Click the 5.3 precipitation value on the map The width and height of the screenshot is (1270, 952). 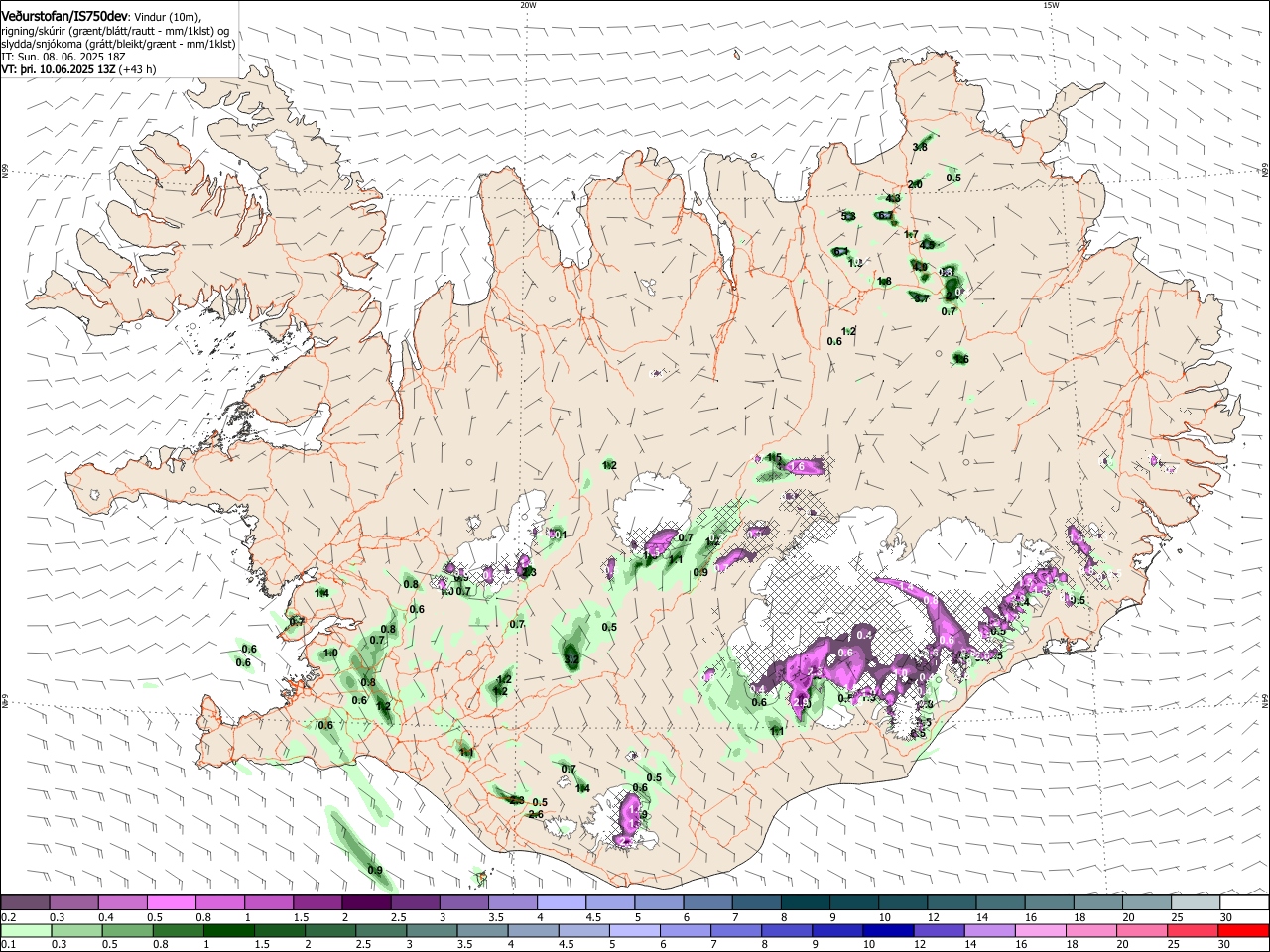tap(848, 216)
